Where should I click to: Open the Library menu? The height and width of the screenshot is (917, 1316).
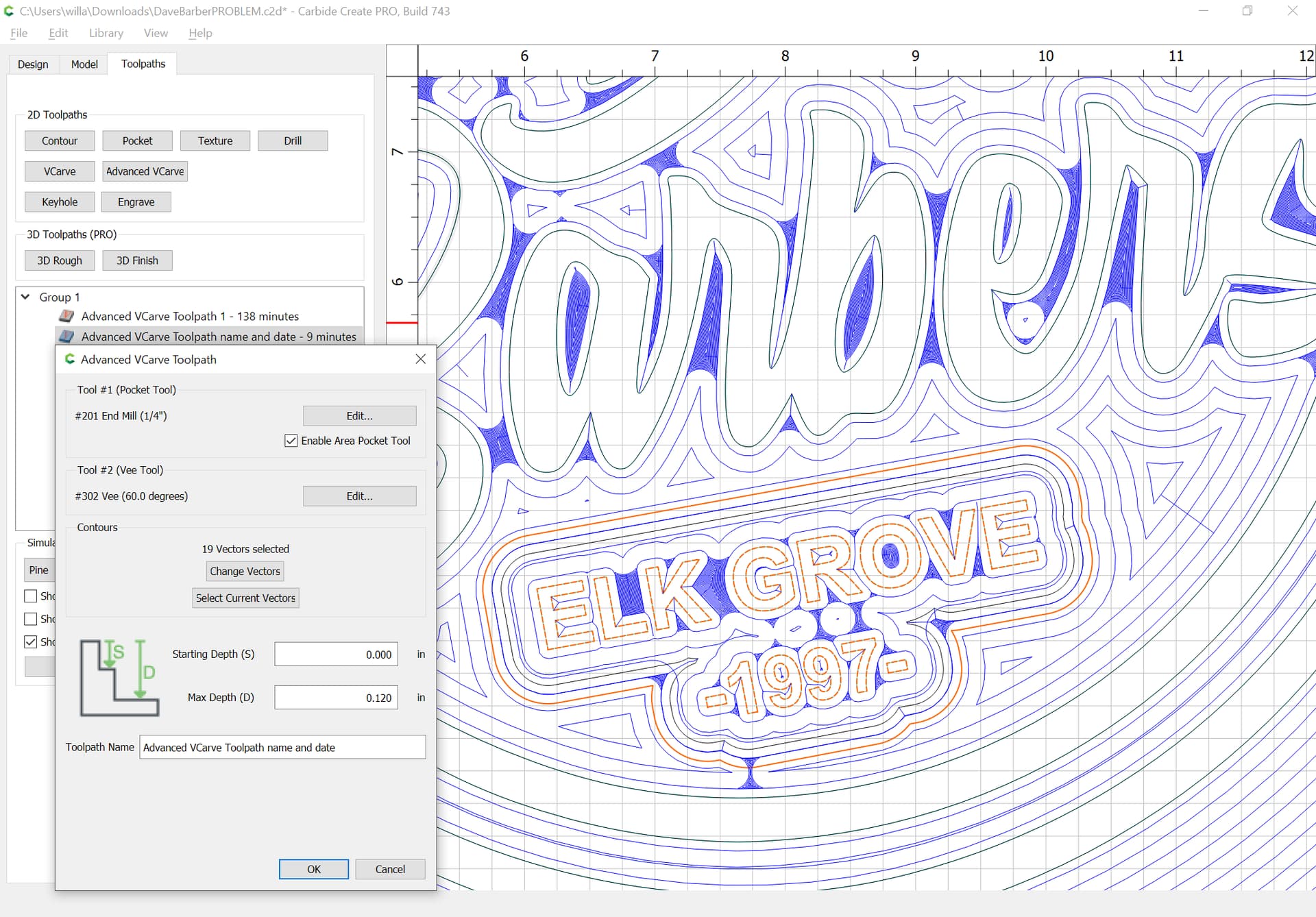coord(106,33)
